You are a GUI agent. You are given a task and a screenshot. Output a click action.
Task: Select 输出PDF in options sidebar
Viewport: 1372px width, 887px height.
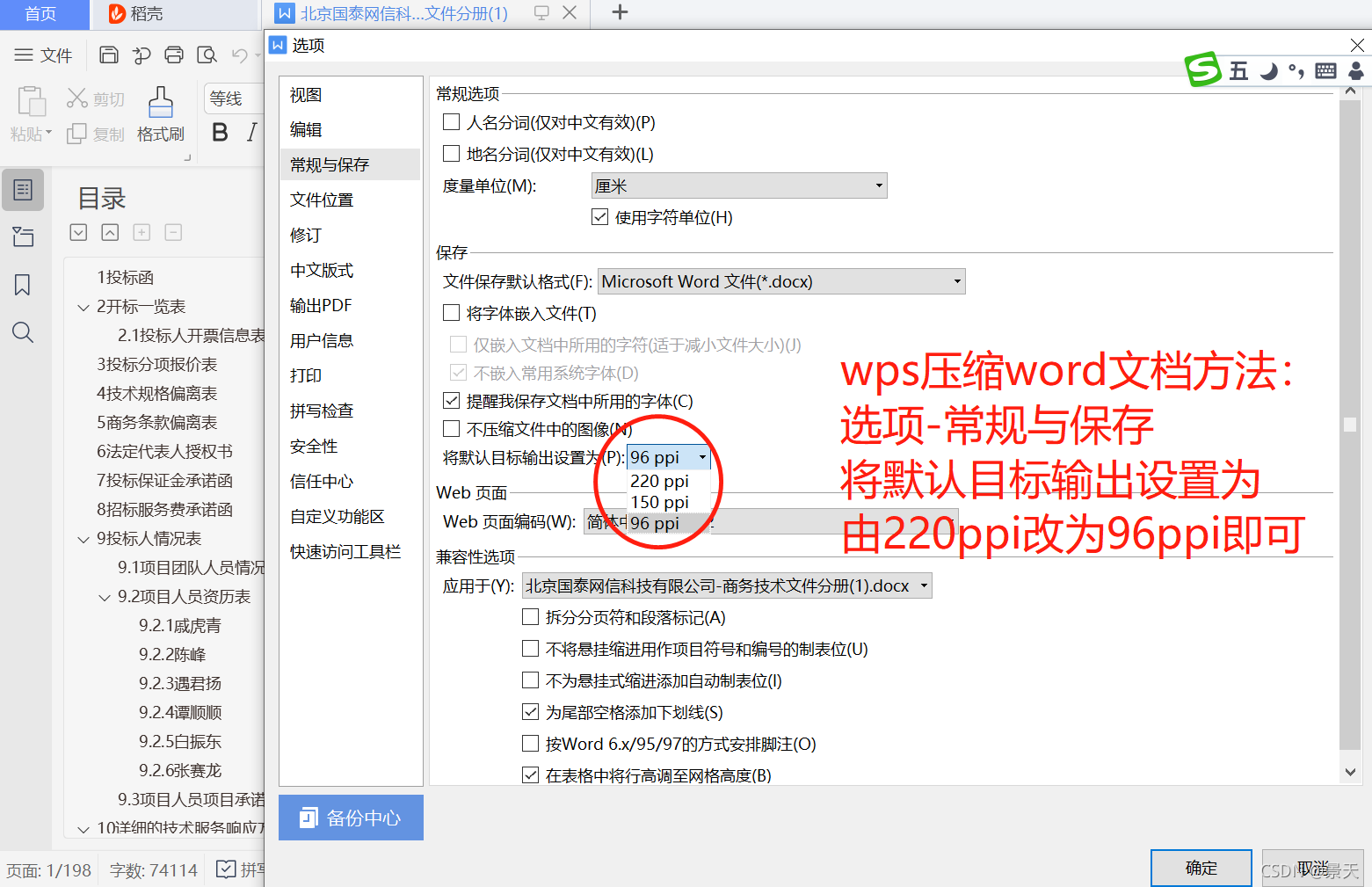click(350, 305)
